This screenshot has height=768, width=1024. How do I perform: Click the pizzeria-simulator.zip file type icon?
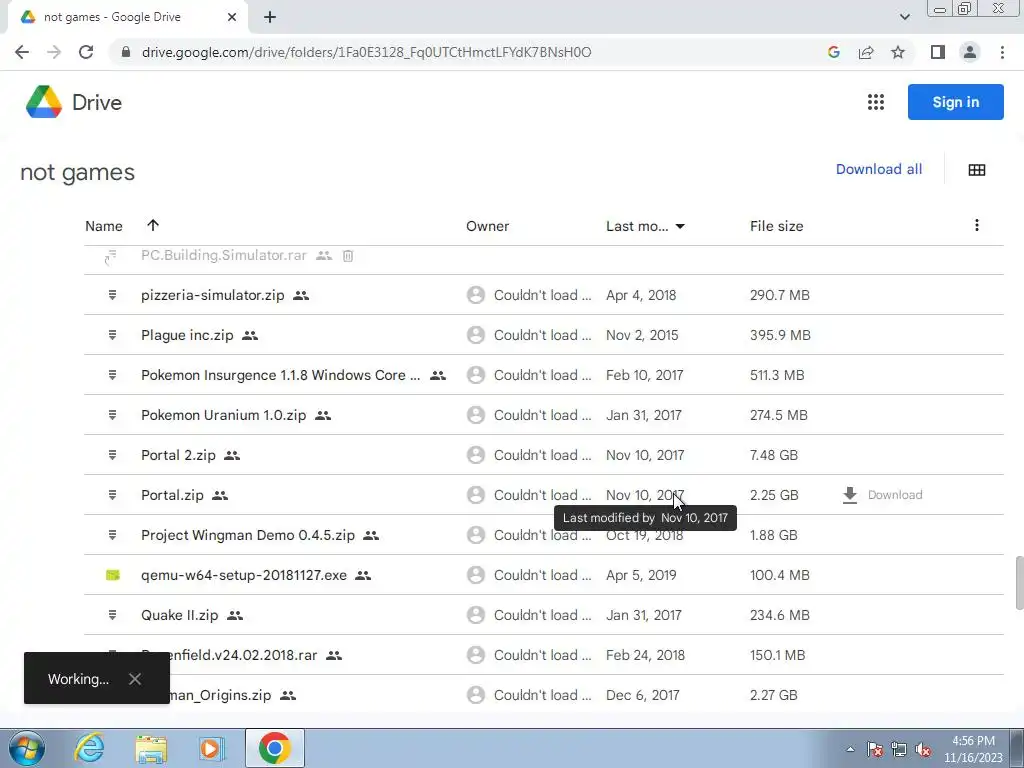click(x=112, y=295)
